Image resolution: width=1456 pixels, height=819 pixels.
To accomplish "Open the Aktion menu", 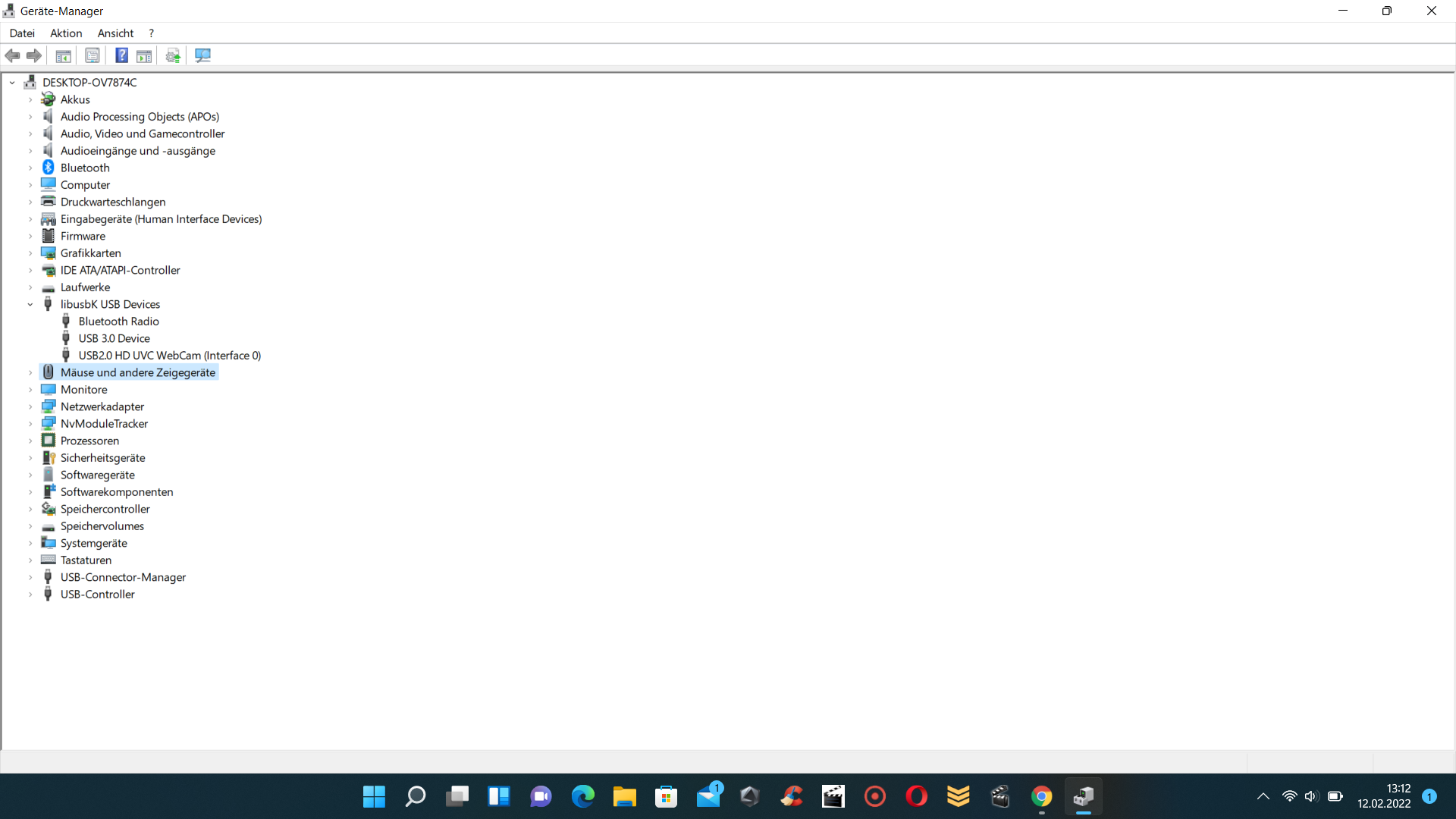I will tap(66, 33).
